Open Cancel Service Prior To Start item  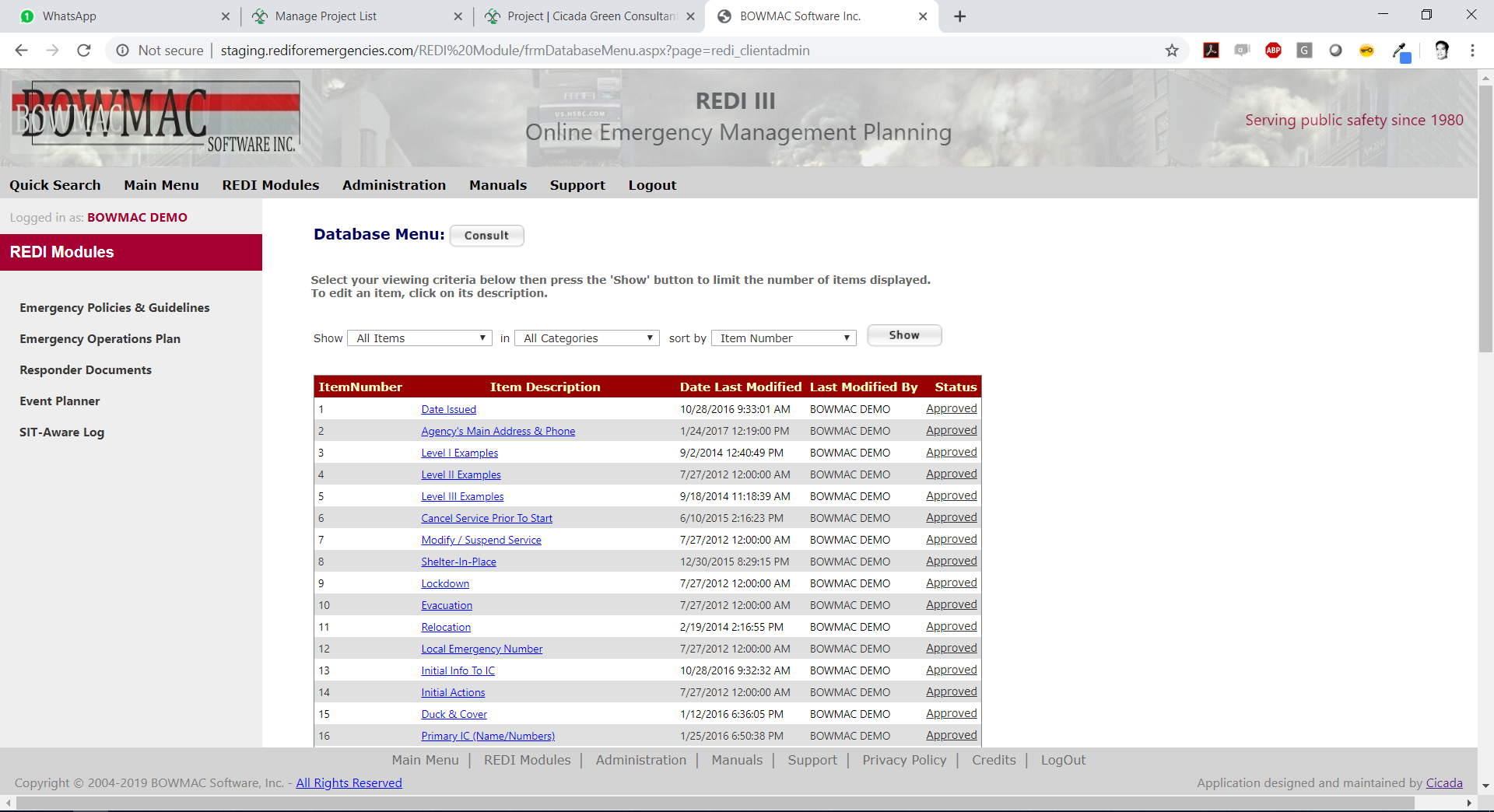[x=486, y=518]
